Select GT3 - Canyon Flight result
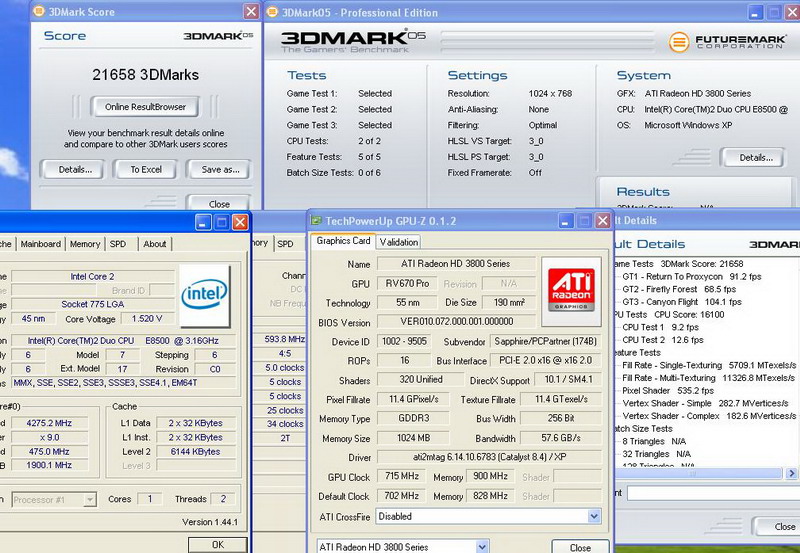The image size is (800, 553). point(682,302)
